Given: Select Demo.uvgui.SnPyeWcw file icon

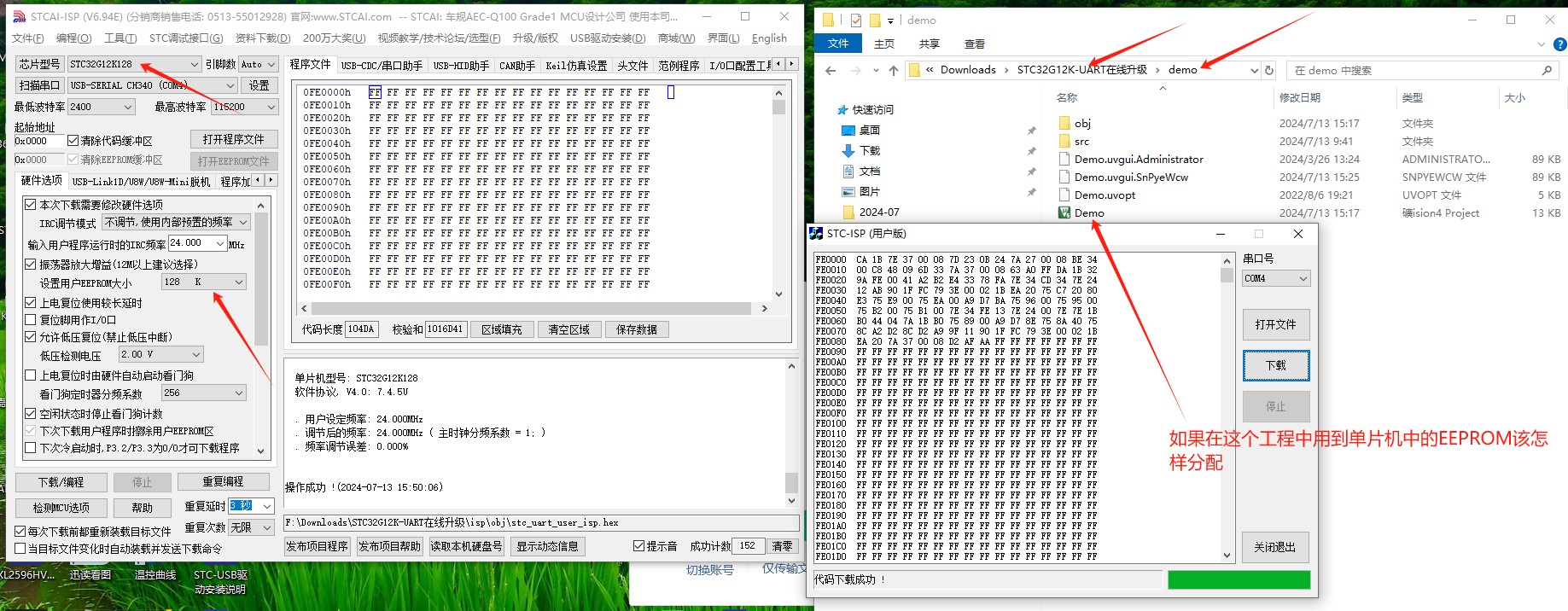Looking at the screenshot, I should [1064, 177].
